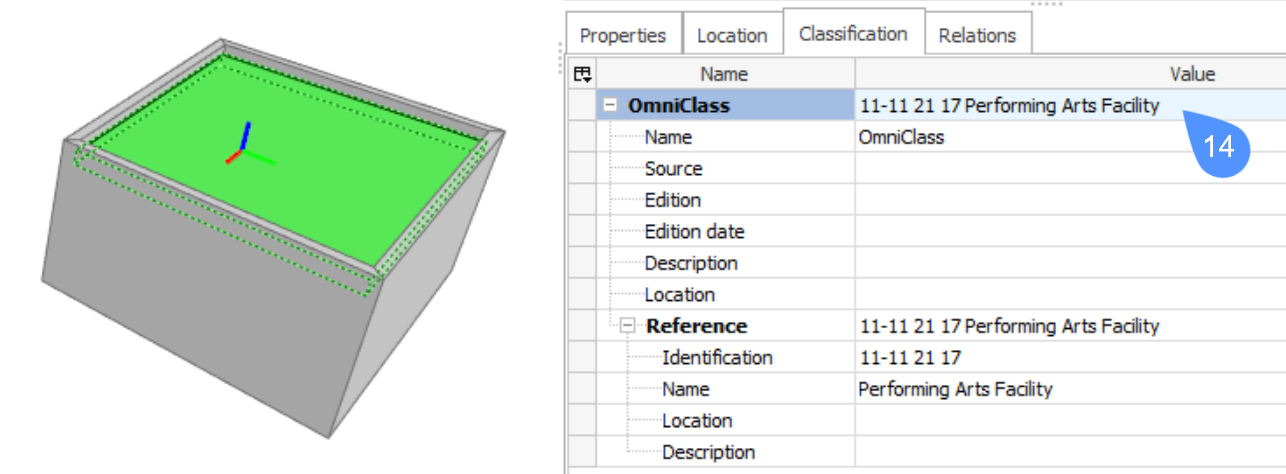Collapse the OmniClass tree node
1286x474 pixels.
610,106
